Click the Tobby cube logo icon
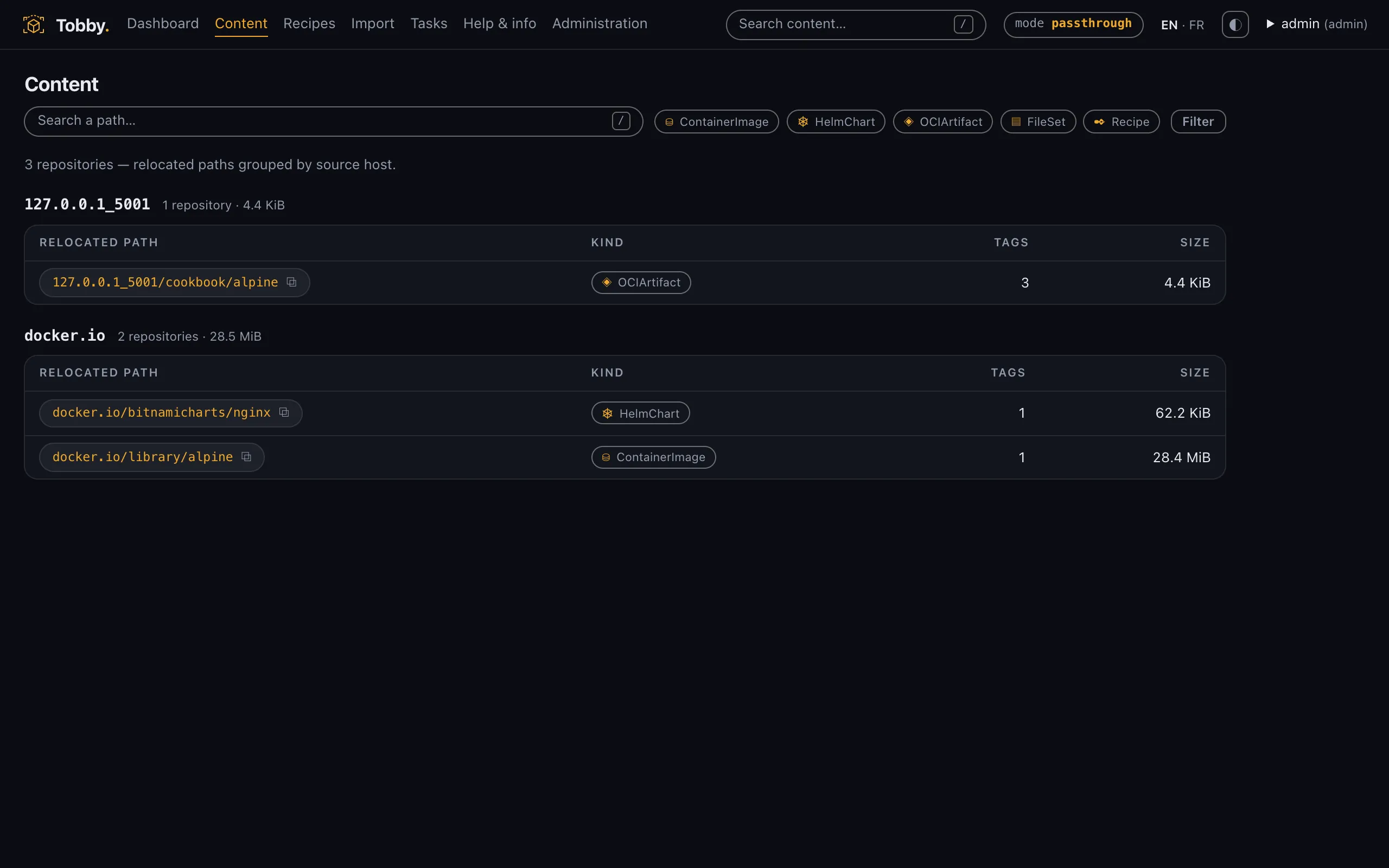1389x868 pixels. pyautogui.click(x=33, y=25)
